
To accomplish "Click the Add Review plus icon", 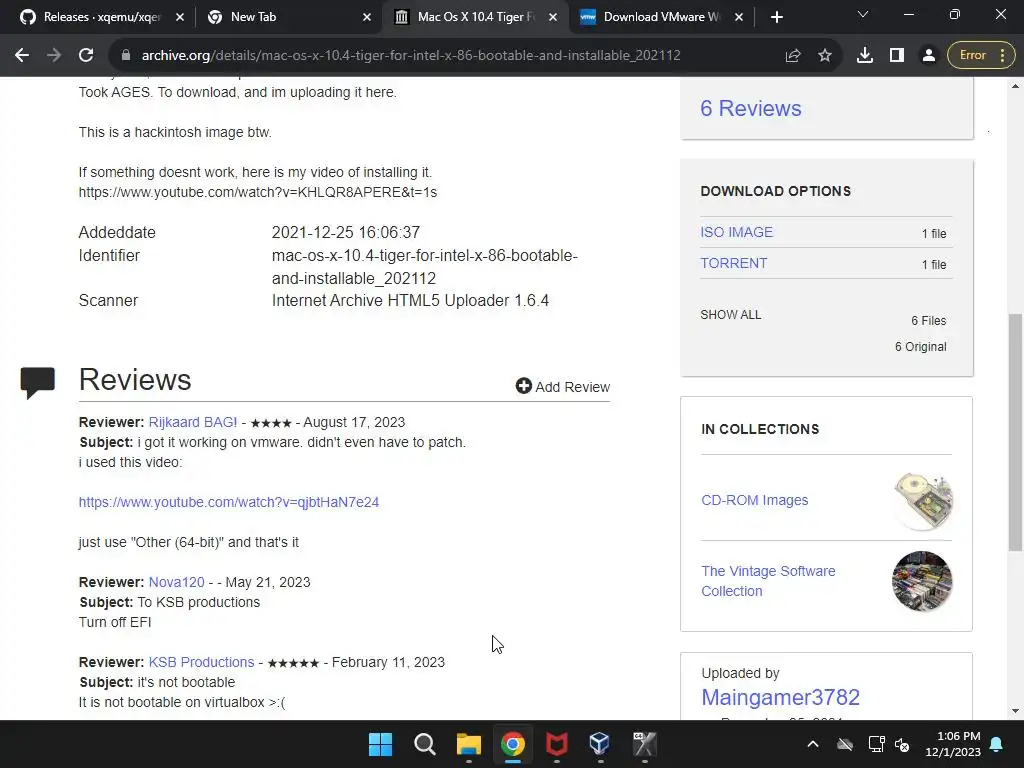I will [523, 386].
